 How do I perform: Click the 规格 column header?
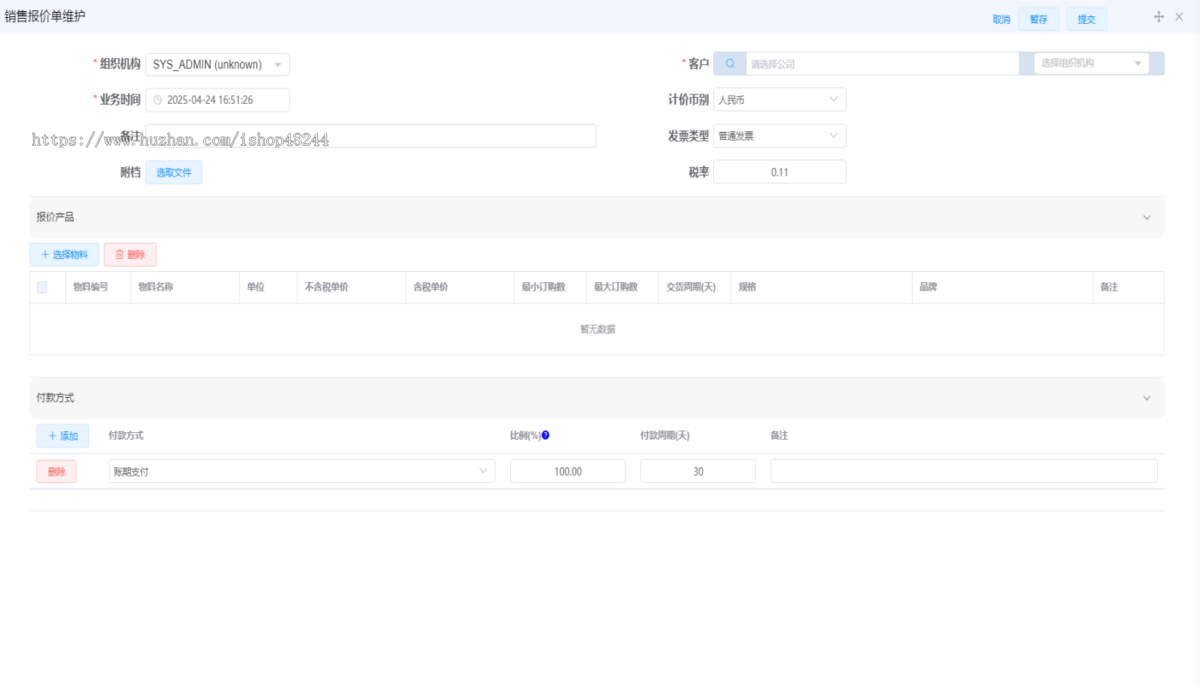(747, 287)
